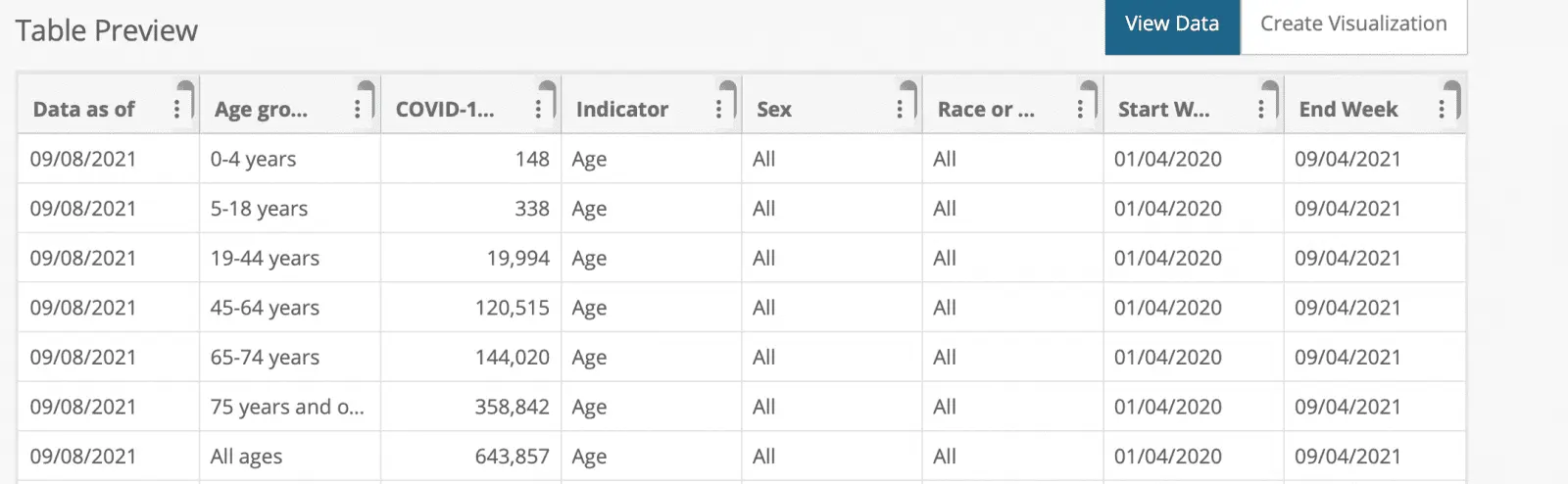Open the Age group column options menu
Viewport: 1568px width, 484px height.
point(358,109)
